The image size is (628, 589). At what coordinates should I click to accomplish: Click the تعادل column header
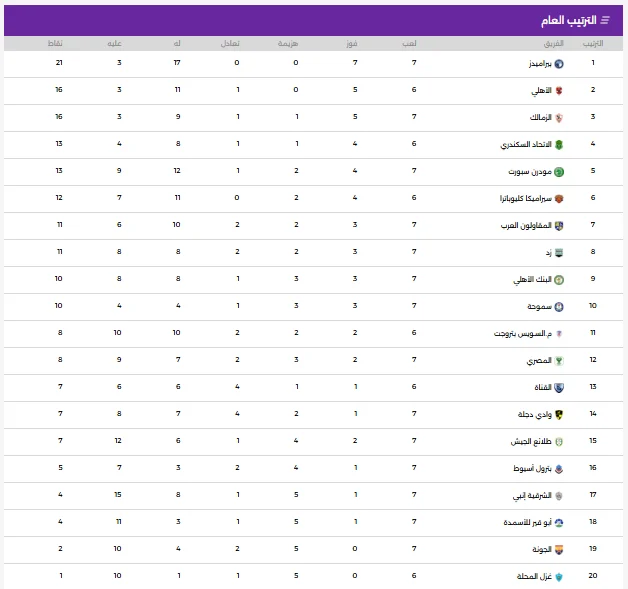pos(230,43)
